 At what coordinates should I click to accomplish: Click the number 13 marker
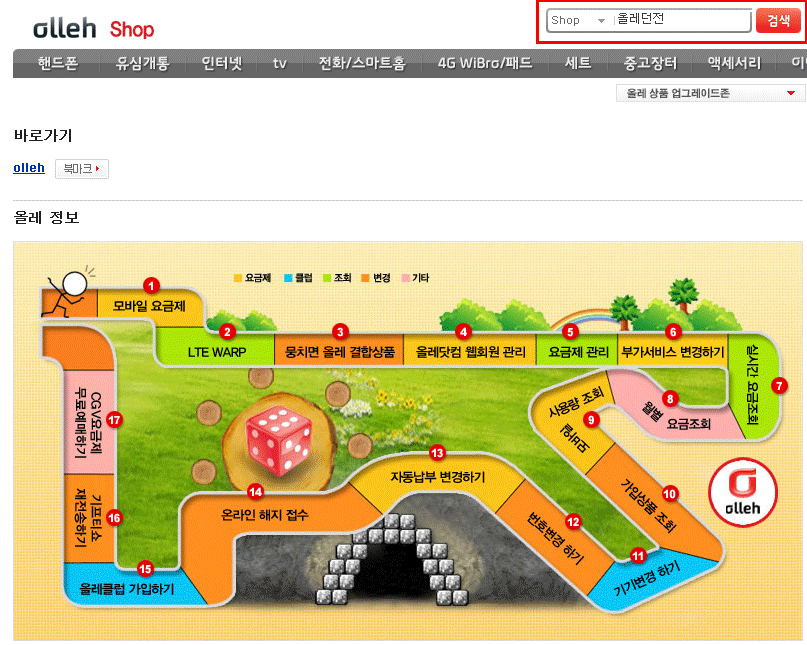pyautogui.click(x=437, y=453)
